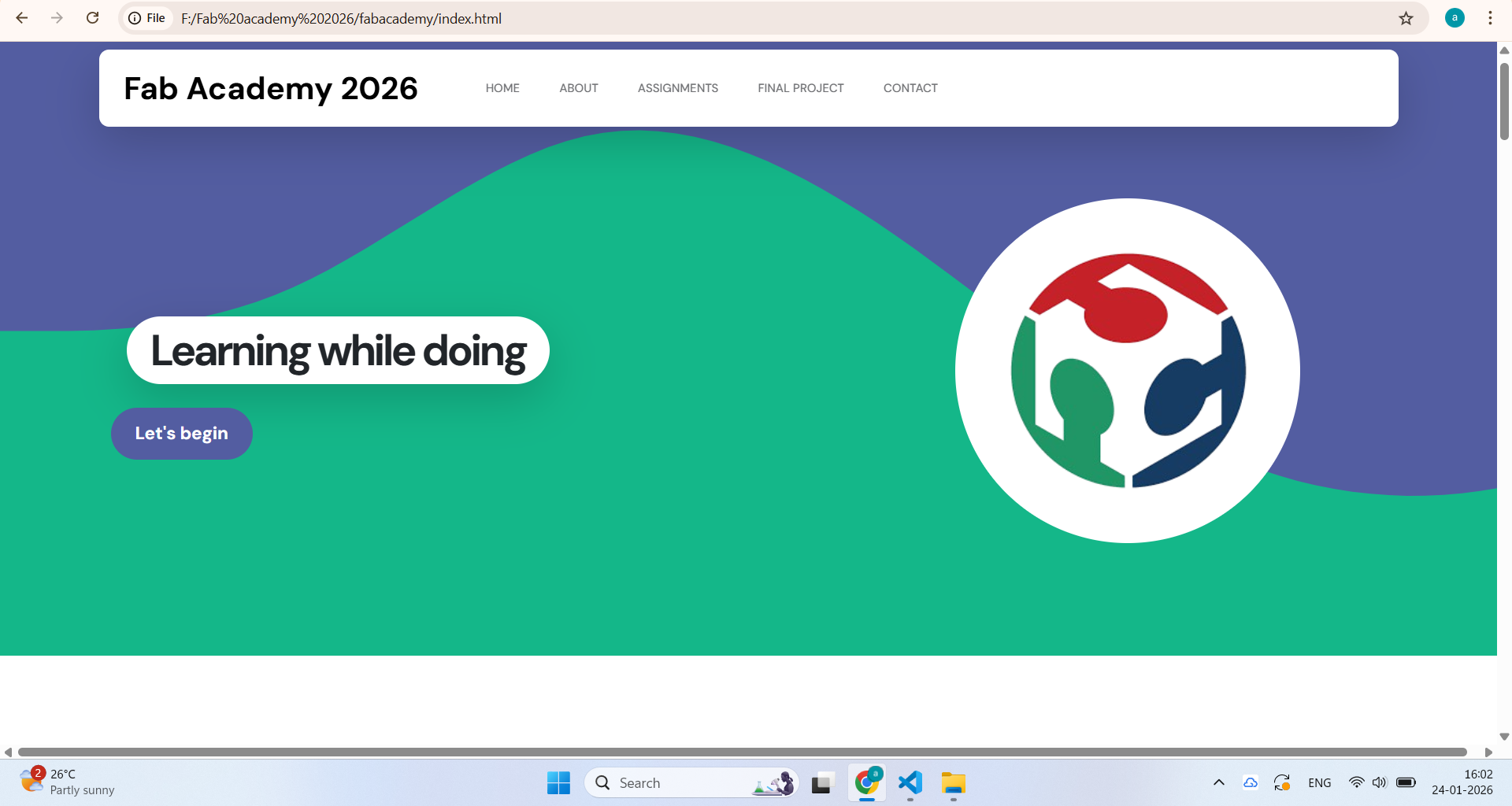Click the Fab Academy logo image
The height and width of the screenshot is (806, 1512).
[1128, 371]
